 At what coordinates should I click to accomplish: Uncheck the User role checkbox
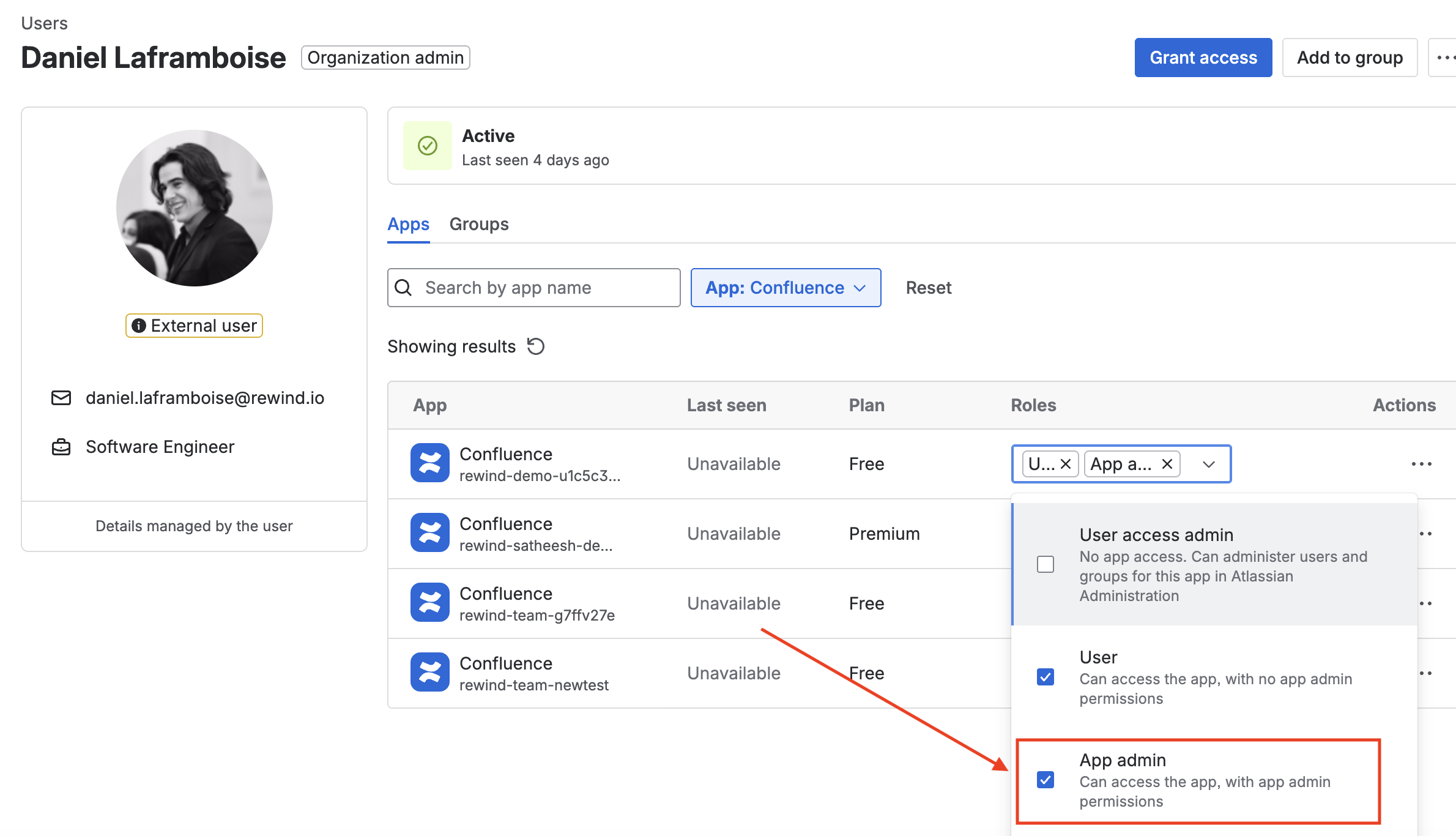pos(1046,676)
